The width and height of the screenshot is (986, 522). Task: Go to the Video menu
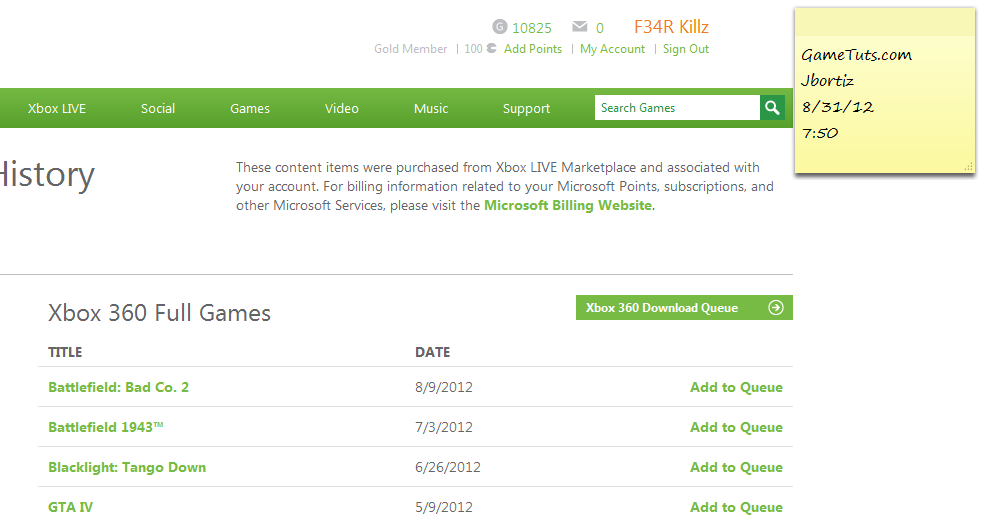pyautogui.click(x=342, y=109)
